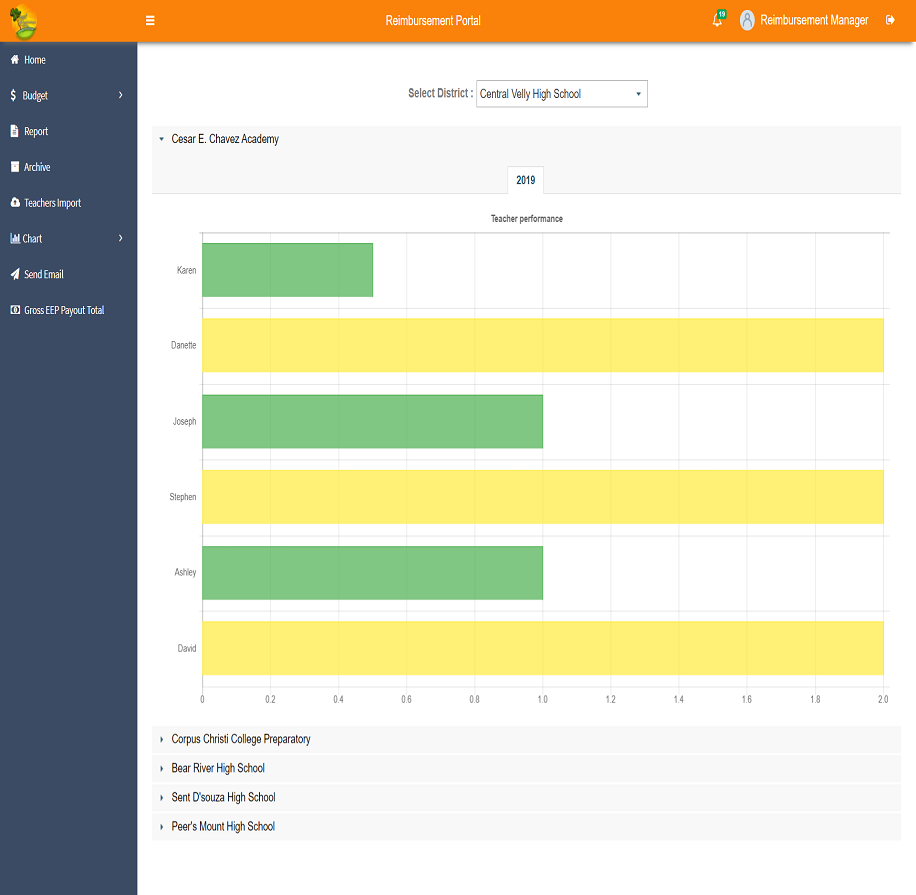Select the 2019 tab above the chart
The image size is (916, 895).
click(x=525, y=180)
